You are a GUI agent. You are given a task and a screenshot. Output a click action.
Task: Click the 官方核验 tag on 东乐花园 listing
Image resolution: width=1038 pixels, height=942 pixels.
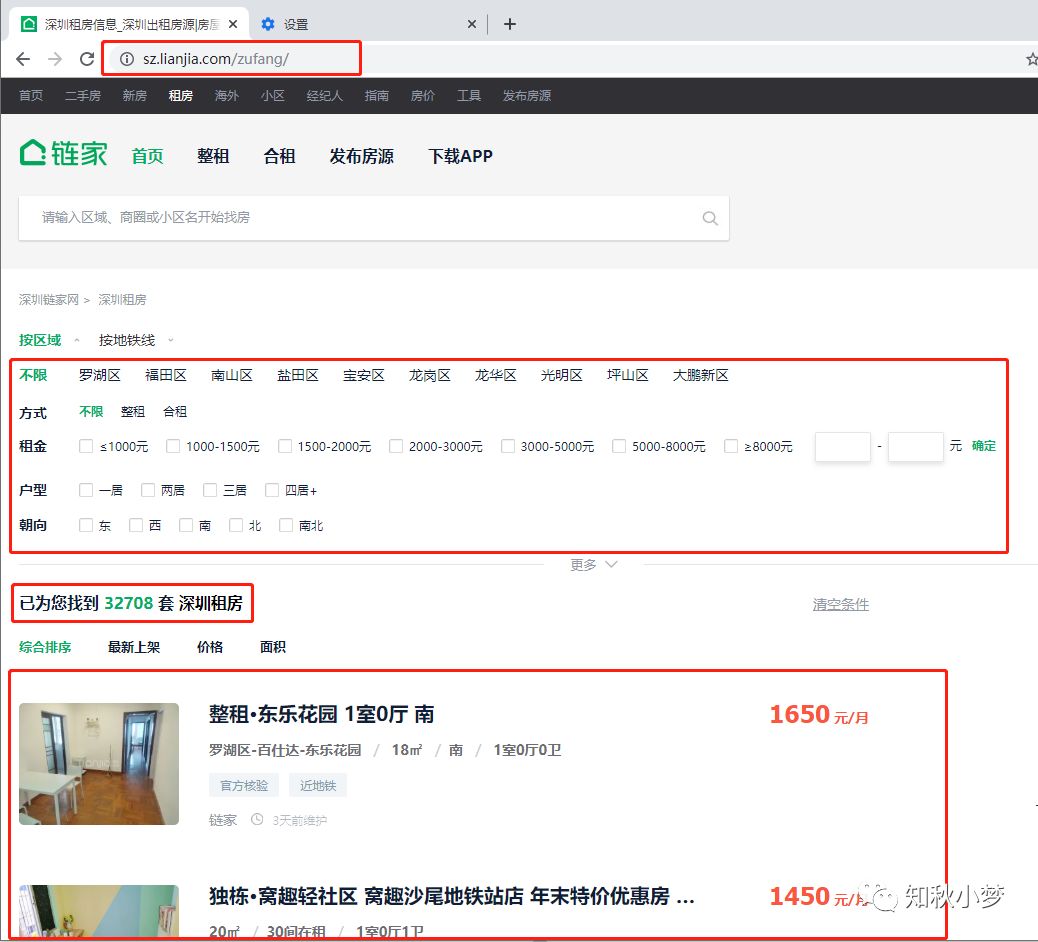tap(244, 786)
